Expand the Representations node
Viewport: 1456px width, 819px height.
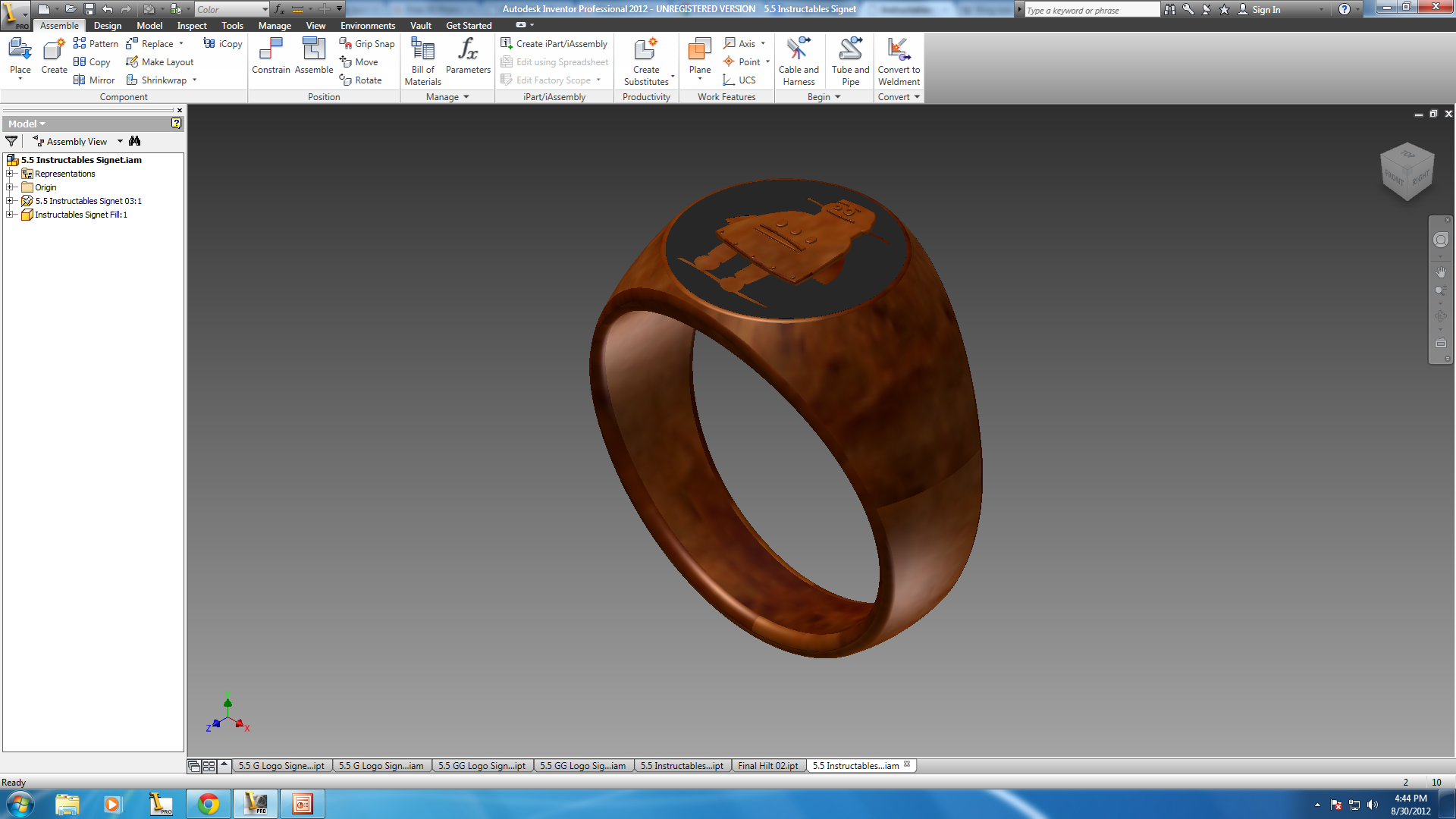pos(10,174)
